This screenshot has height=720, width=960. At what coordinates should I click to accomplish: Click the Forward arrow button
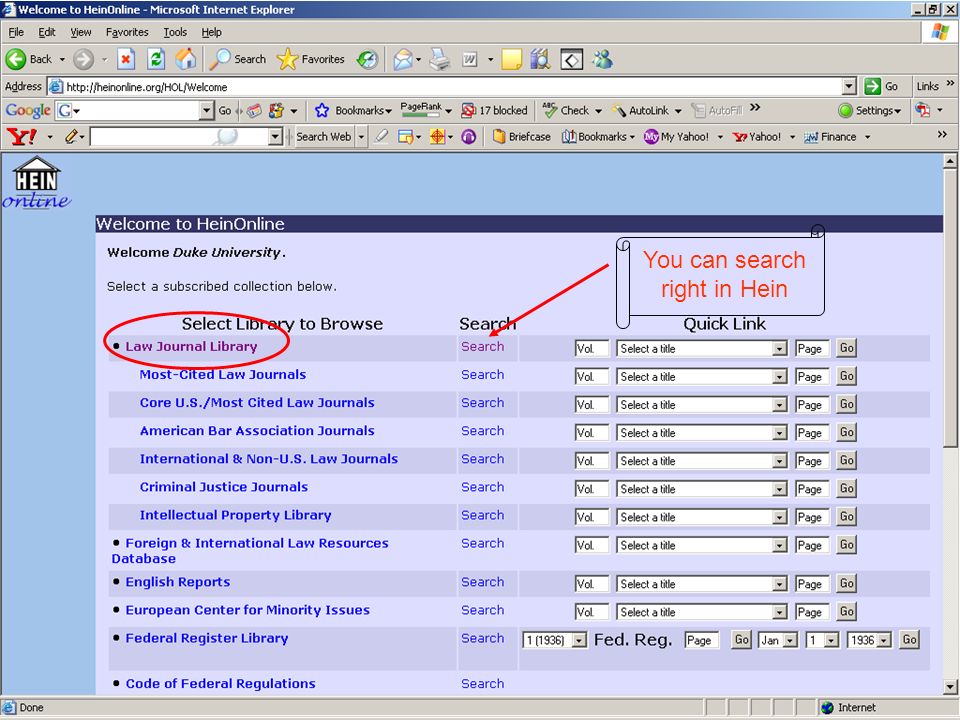83,59
